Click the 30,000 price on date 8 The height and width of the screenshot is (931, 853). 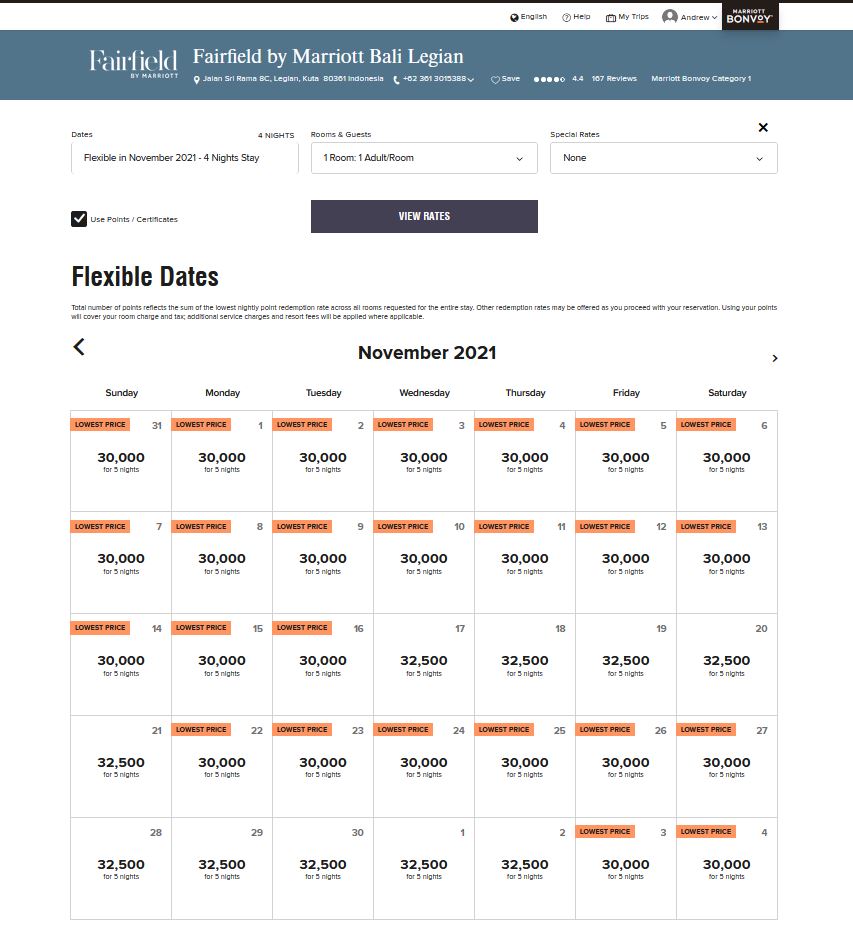pos(222,559)
